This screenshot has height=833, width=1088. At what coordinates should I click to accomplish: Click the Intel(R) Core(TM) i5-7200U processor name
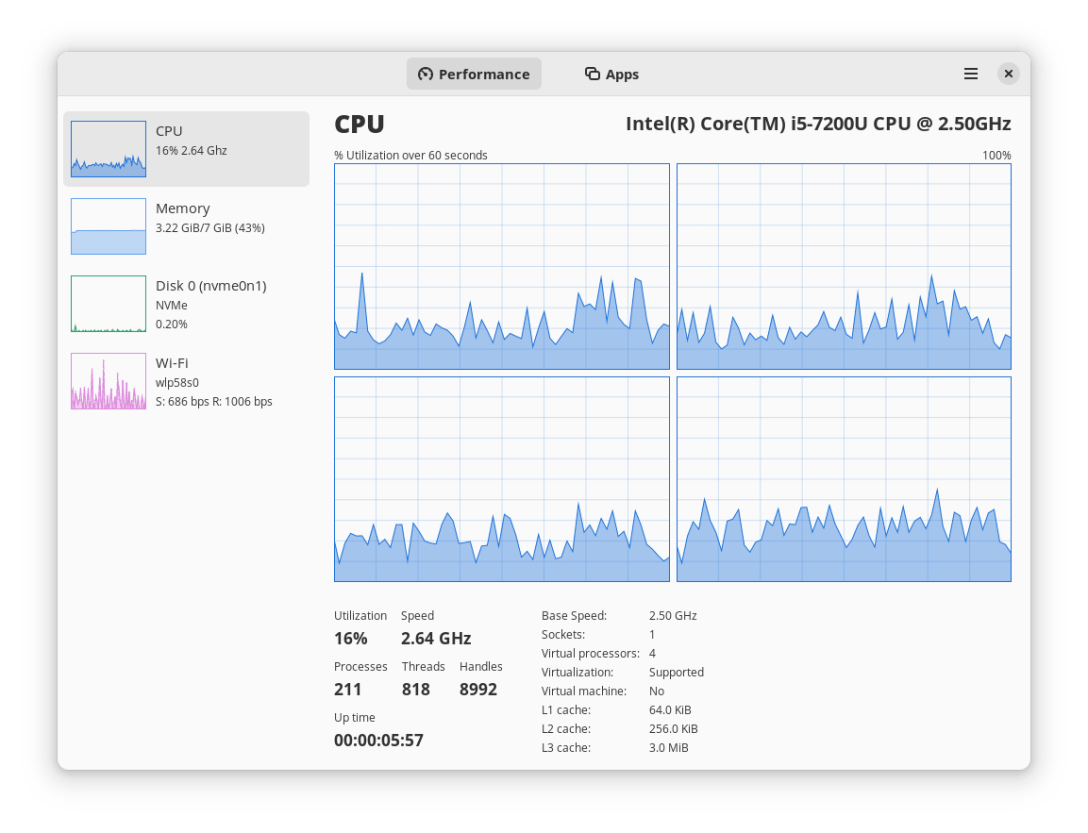818,124
